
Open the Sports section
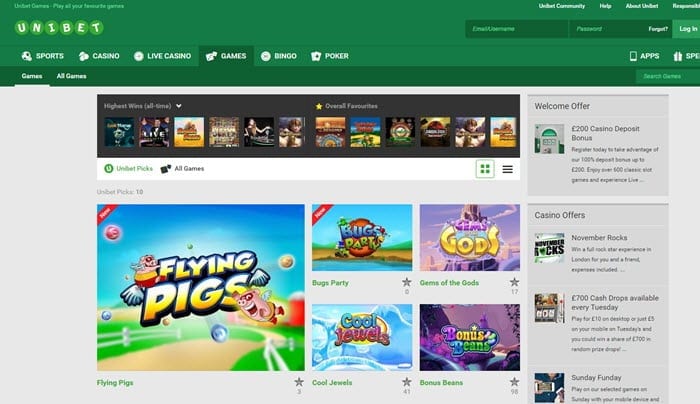(43, 56)
